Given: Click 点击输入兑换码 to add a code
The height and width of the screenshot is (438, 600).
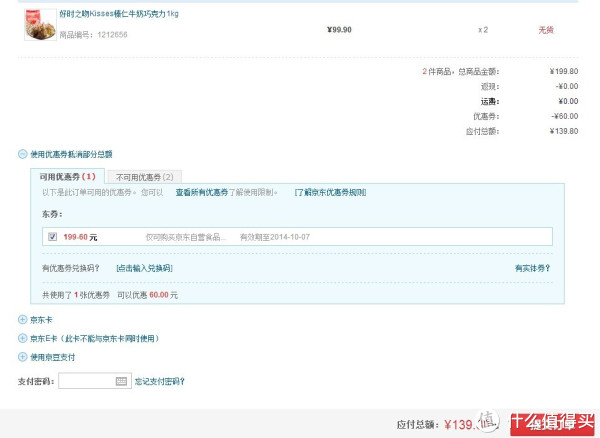Looking at the screenshot, I should (144, 268).
